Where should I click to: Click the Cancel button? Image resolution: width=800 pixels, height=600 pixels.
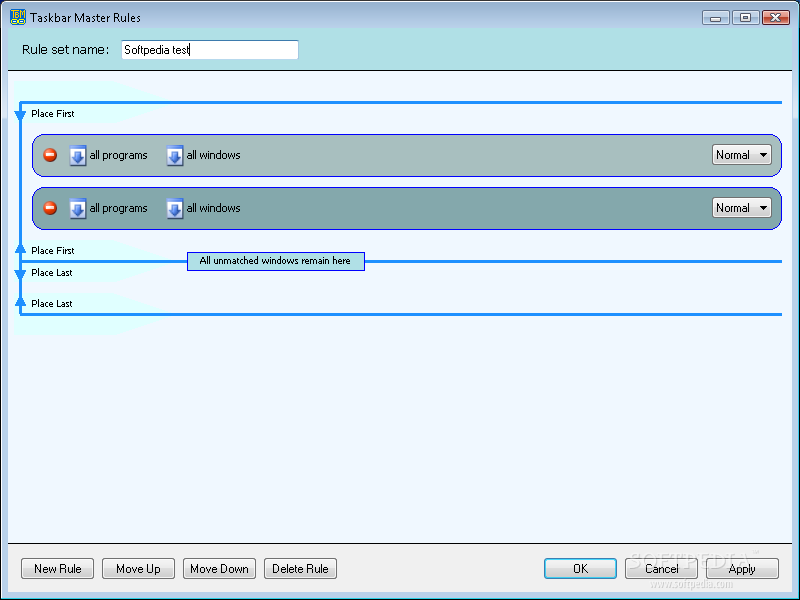661,569
